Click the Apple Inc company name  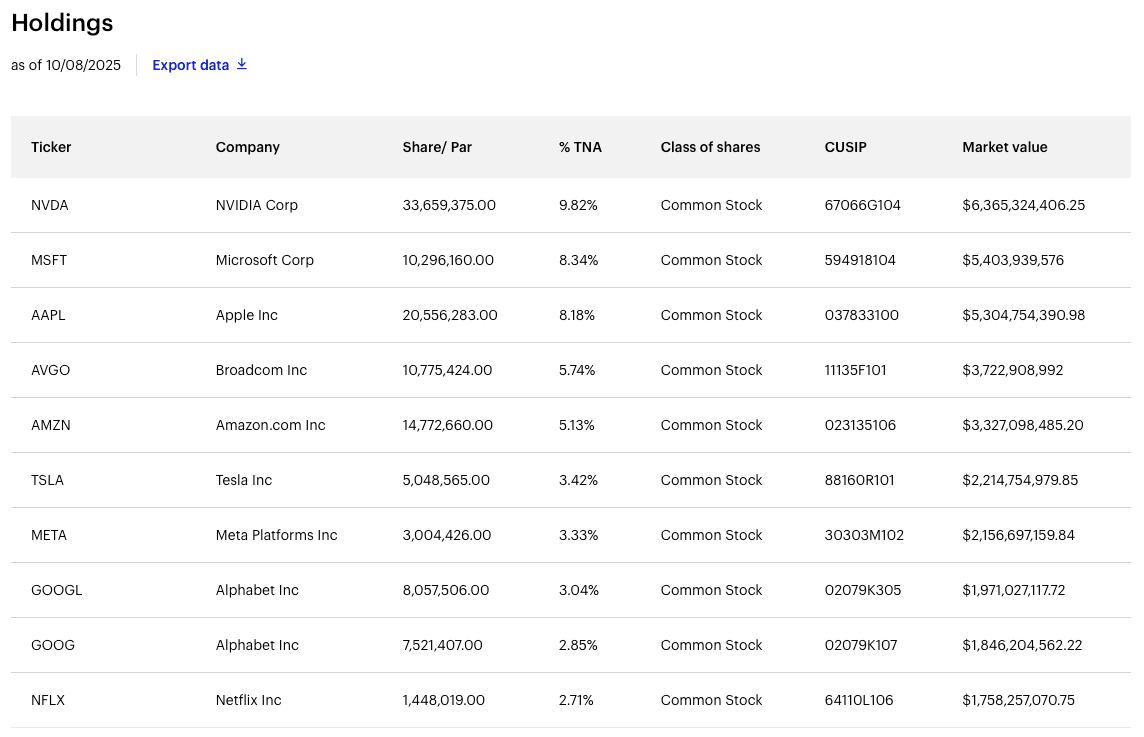[246, 315]
